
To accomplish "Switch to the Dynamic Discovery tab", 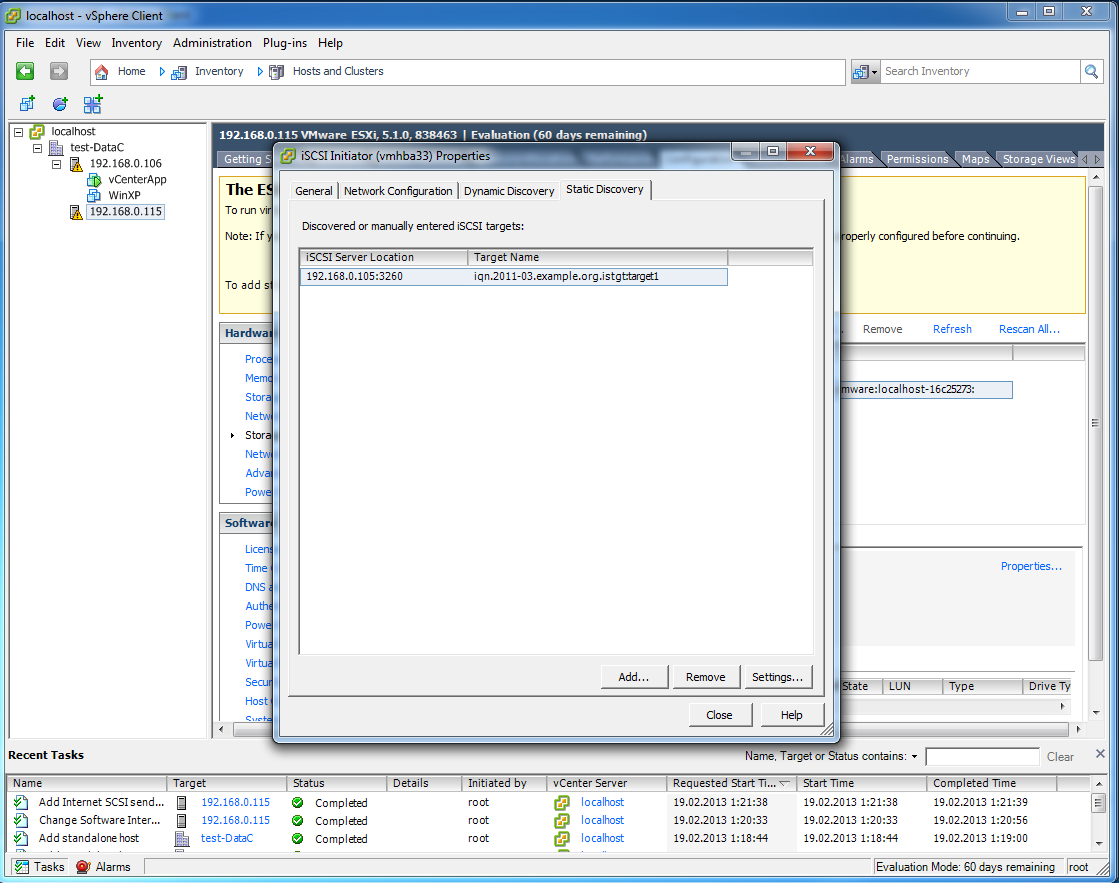I will pos(509,191).
